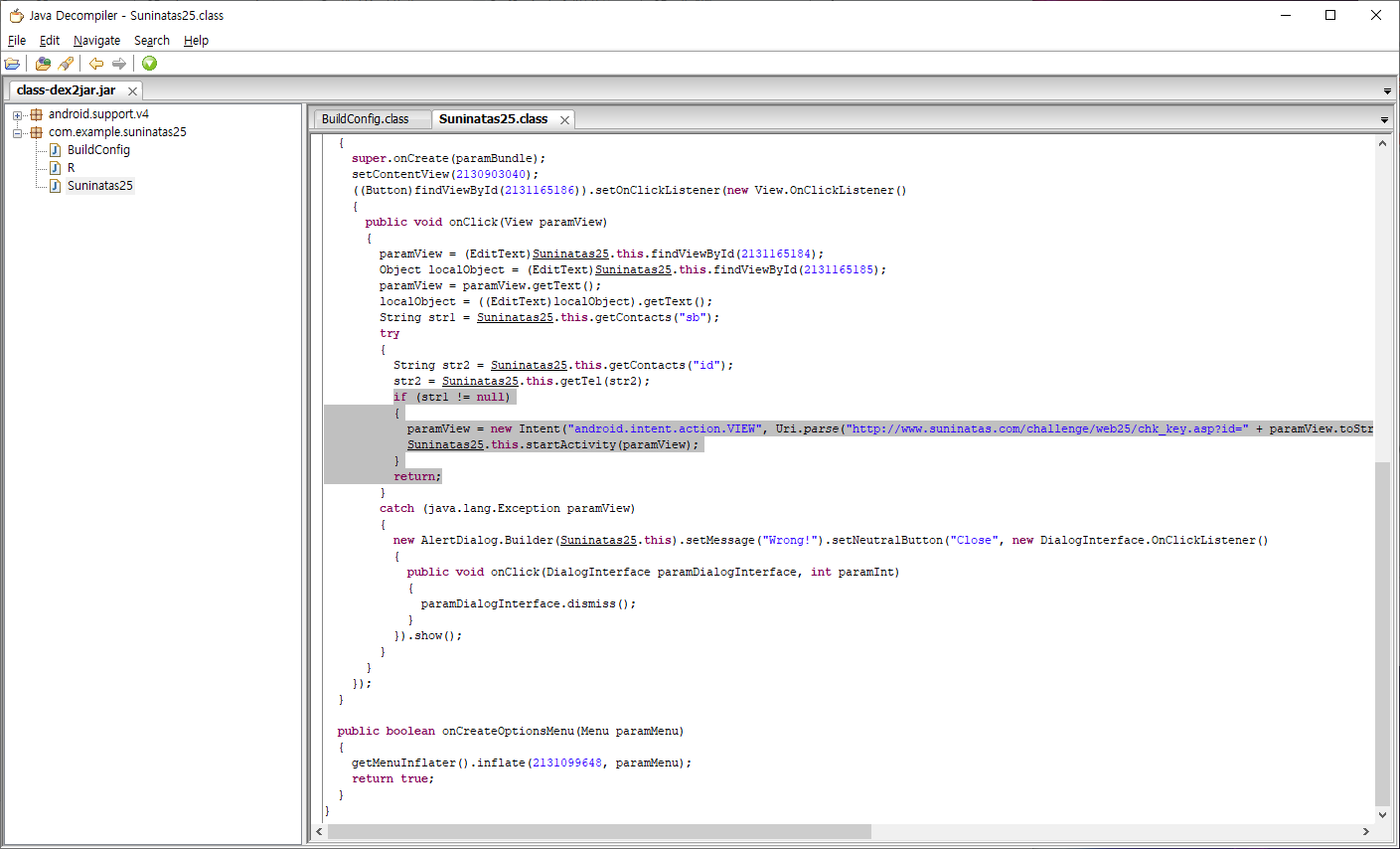Select BuildConfig in the package tree
This screenshot has height=849, width=1400.
tap(98, 150)
